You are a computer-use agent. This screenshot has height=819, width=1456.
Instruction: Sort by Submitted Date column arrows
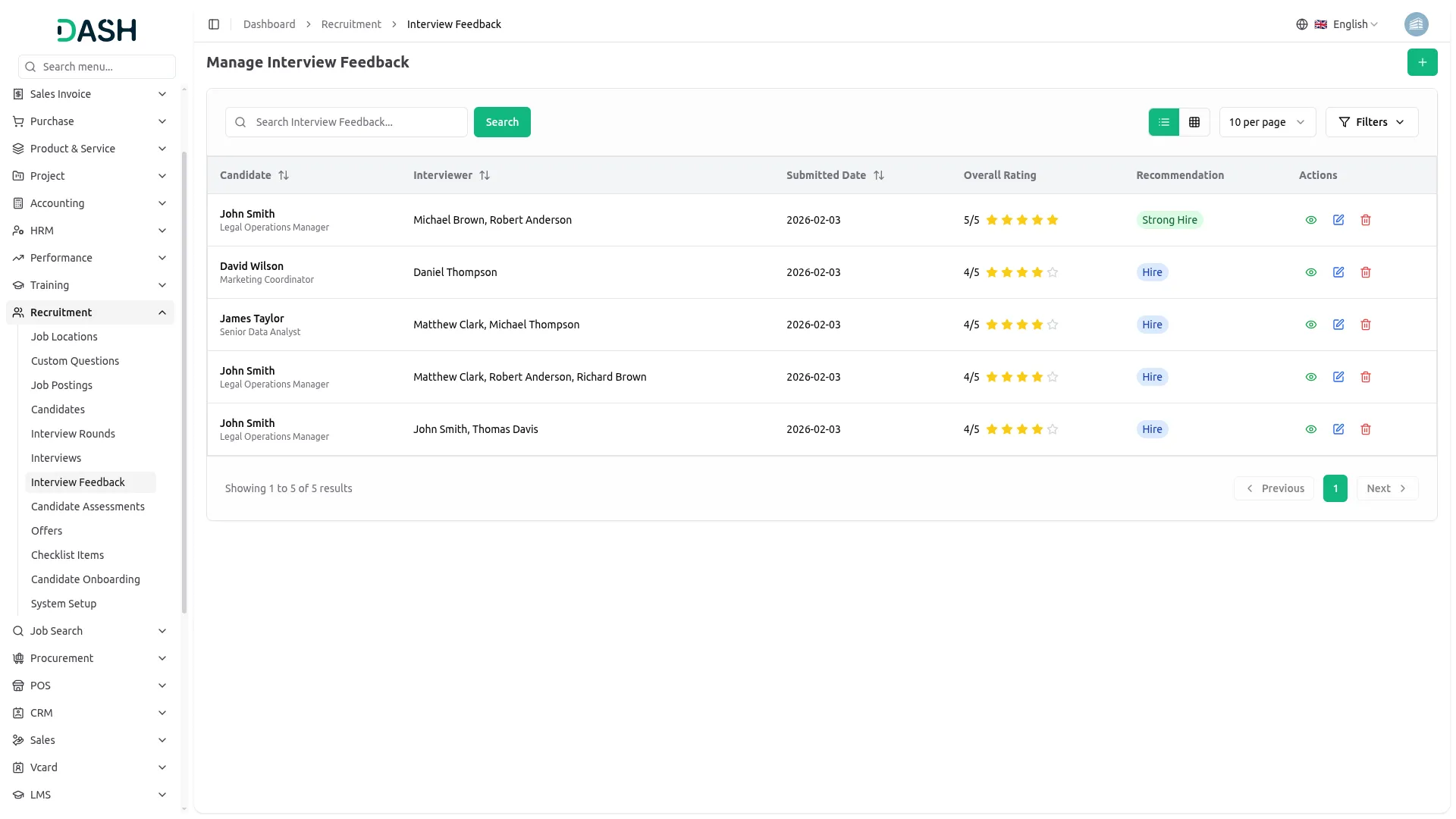pyautogui.click(x=879, y=175)
